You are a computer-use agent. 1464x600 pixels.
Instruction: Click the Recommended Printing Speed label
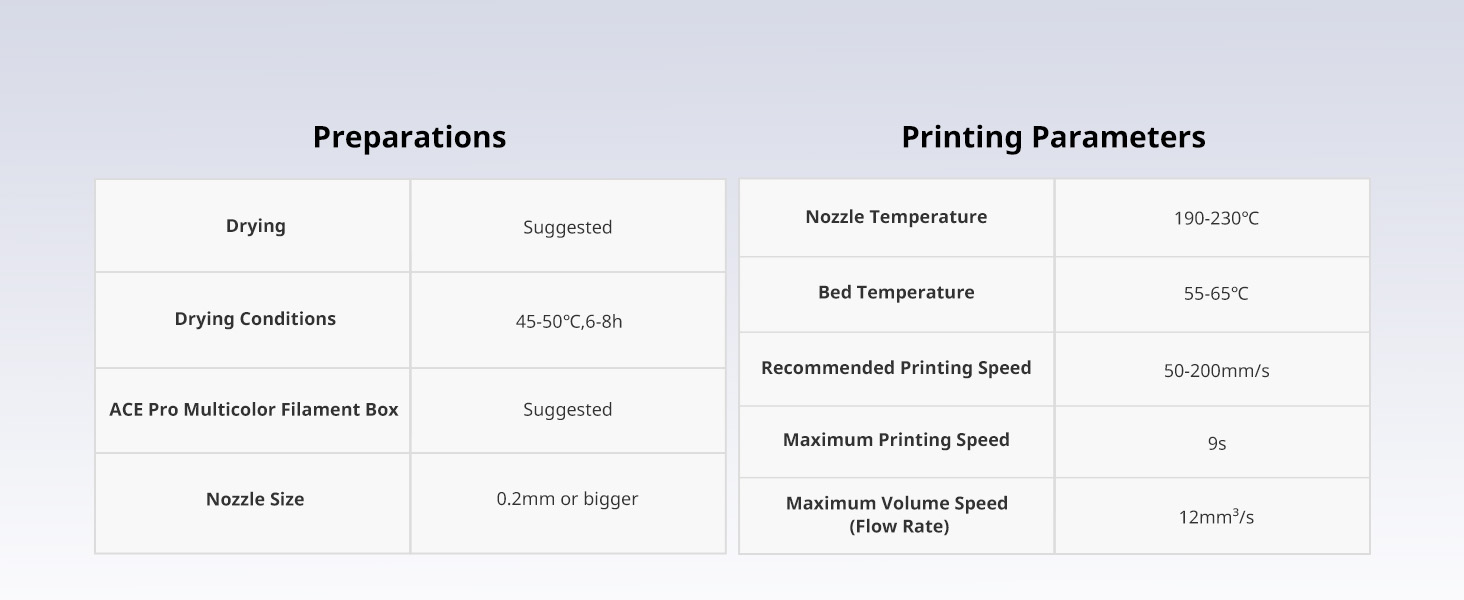point(896,368)
